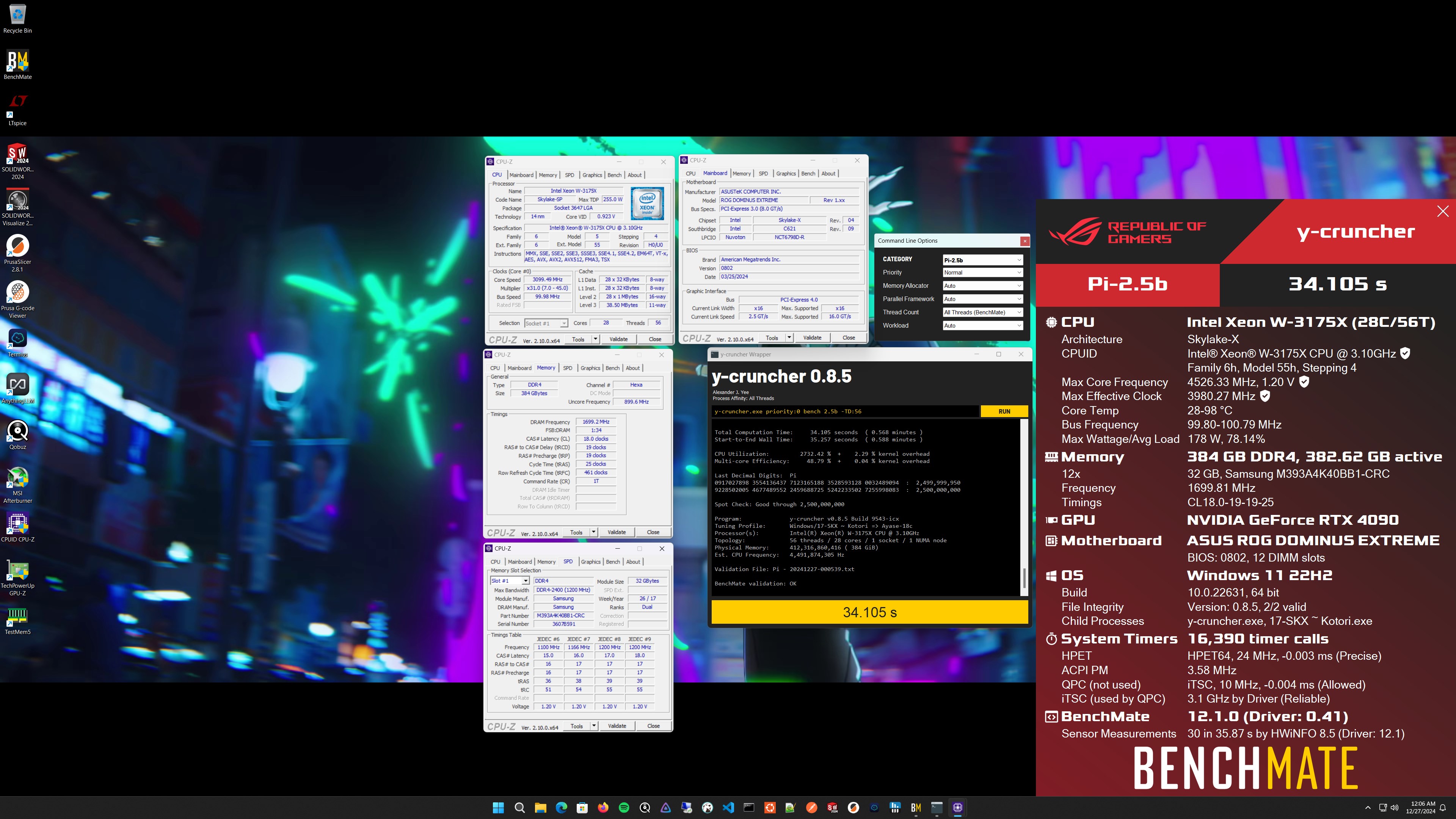
Task: Open the CPUID CPU-Z desktop shortcut
Action: coord(17,528)
